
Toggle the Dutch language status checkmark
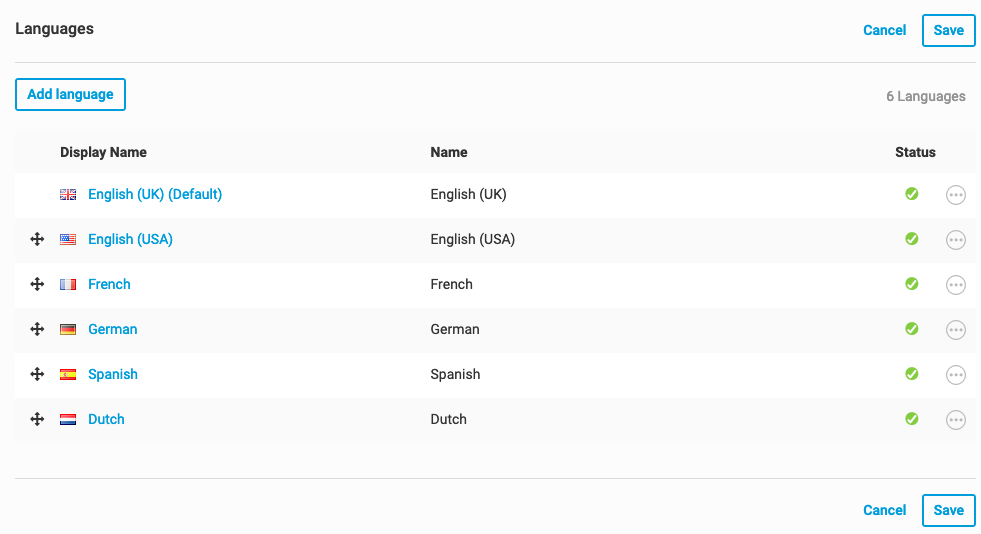(x=912, y=419)
